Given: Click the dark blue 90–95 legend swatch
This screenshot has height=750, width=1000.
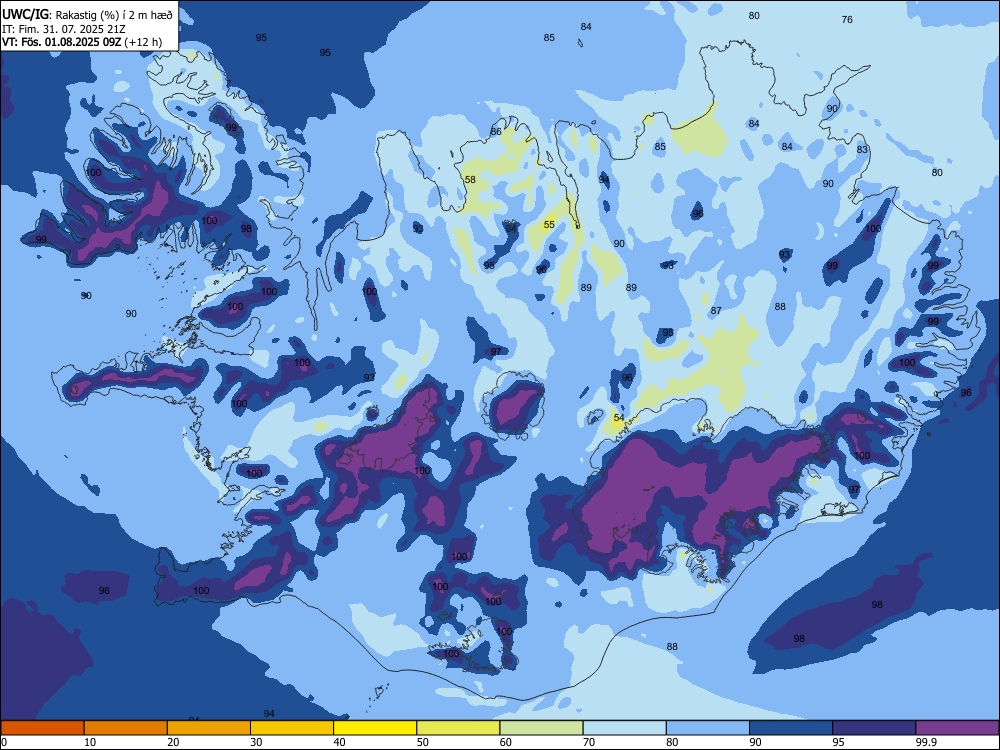Looking at the screenshot, I should [x=791, y=728].
